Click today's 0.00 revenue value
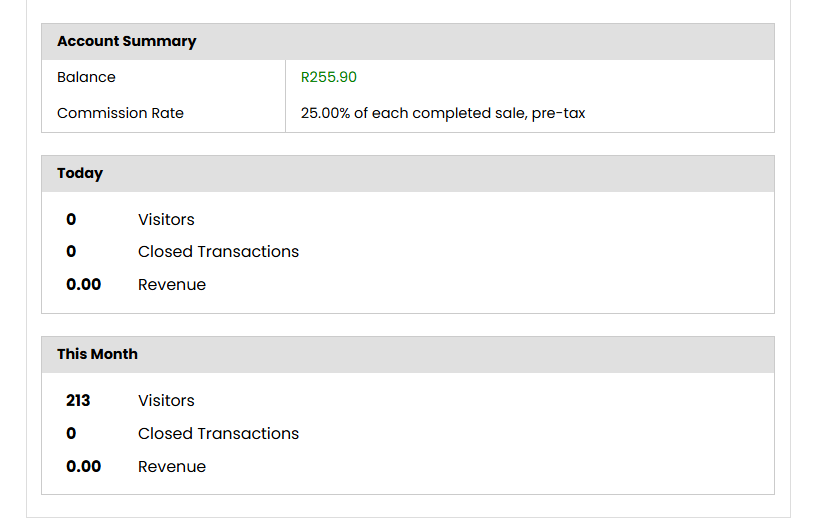The image size is (816, 527). click(x=84, y=285)
